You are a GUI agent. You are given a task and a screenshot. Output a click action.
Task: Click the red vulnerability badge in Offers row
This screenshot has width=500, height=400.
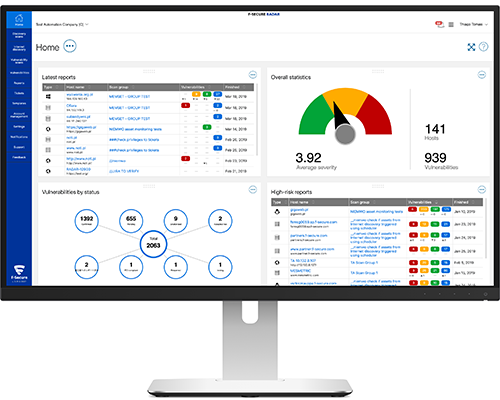tap(185, 106)
